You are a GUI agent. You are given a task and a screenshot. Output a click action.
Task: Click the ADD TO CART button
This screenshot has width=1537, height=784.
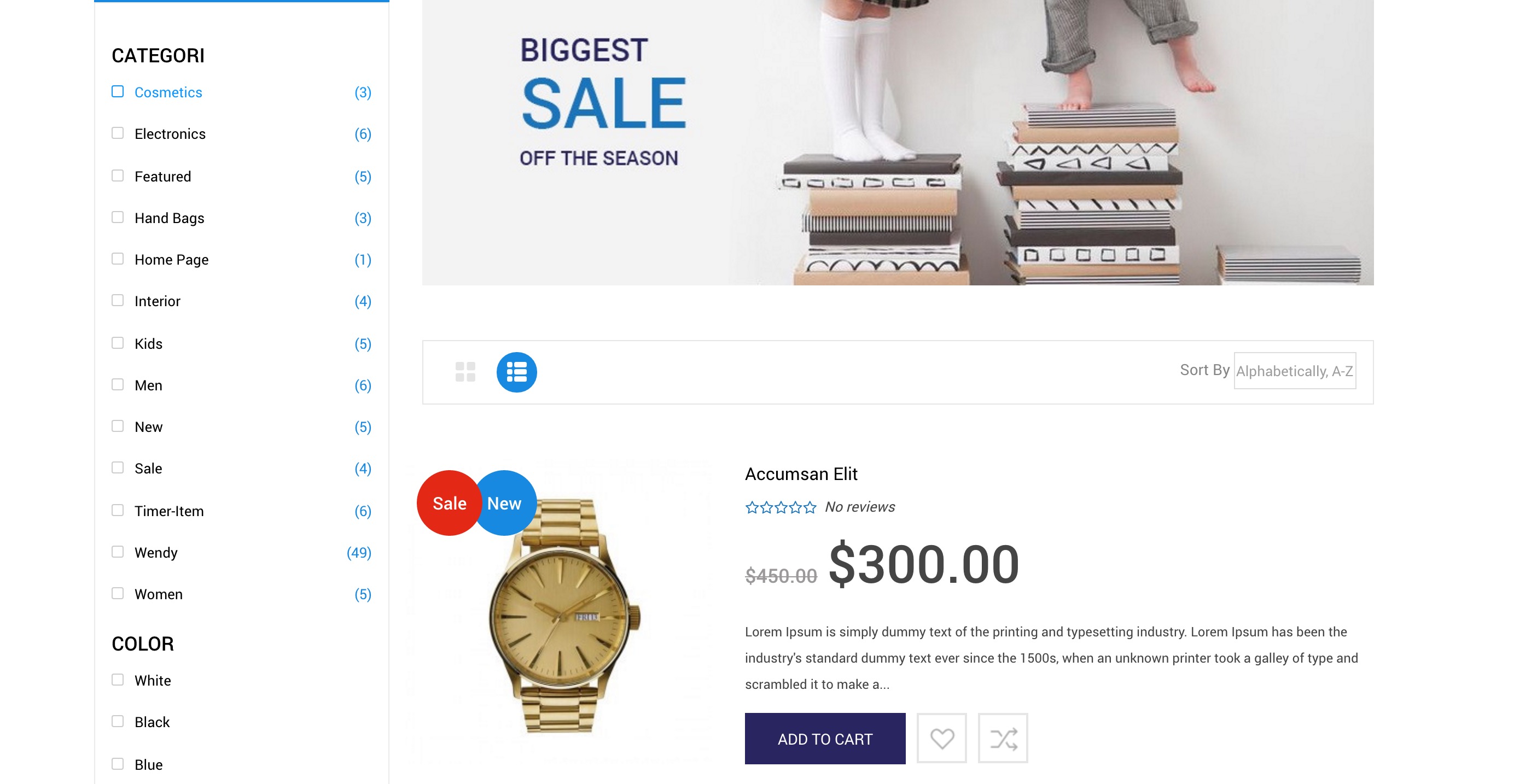tap(825, 739)
